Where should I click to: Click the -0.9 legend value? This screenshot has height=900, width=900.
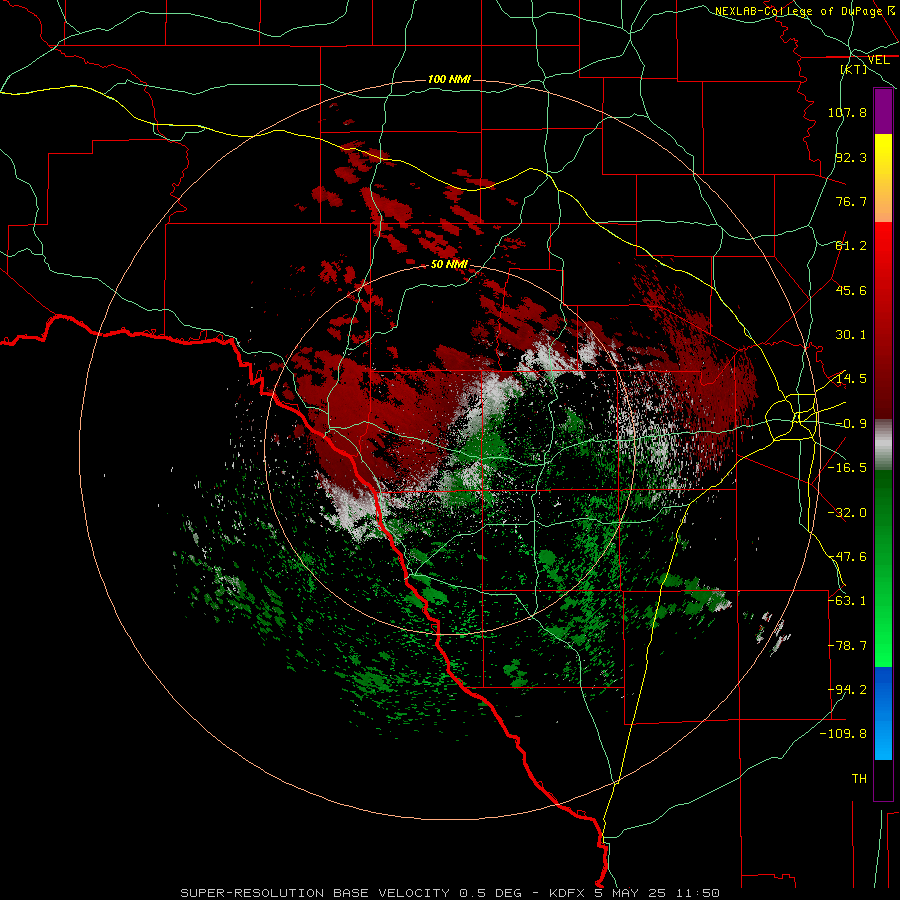tap(851, 424)
